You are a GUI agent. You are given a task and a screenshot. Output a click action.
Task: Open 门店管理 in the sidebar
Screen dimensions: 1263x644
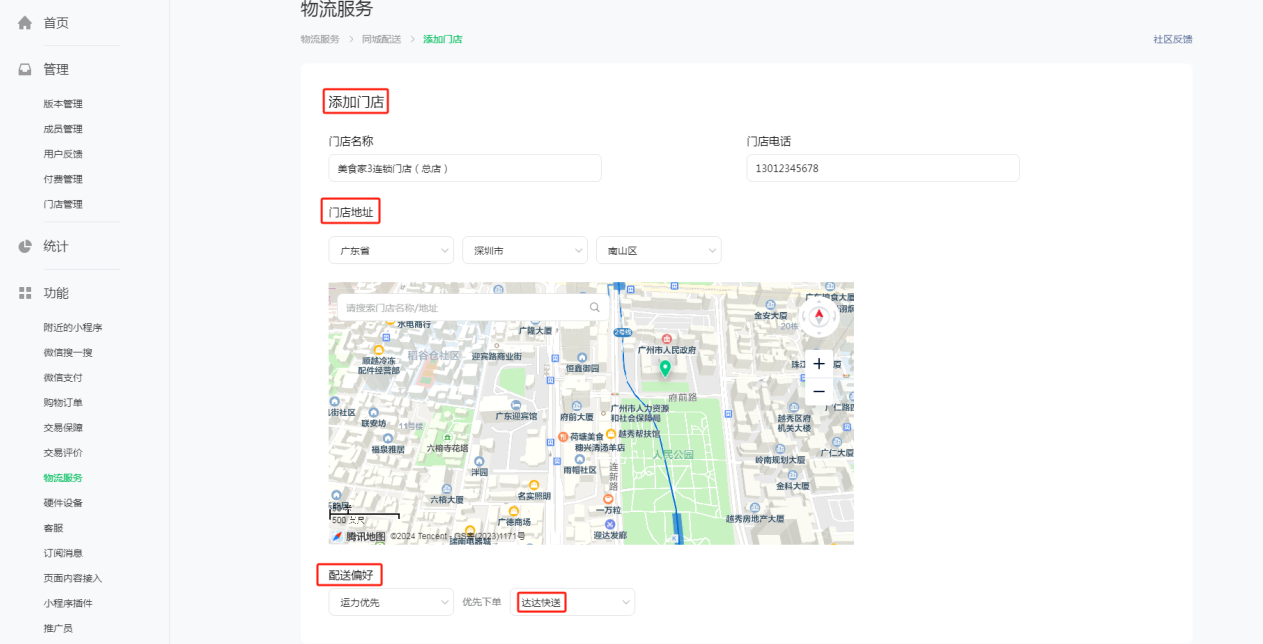pyautogui.click(x=63, y=204)
